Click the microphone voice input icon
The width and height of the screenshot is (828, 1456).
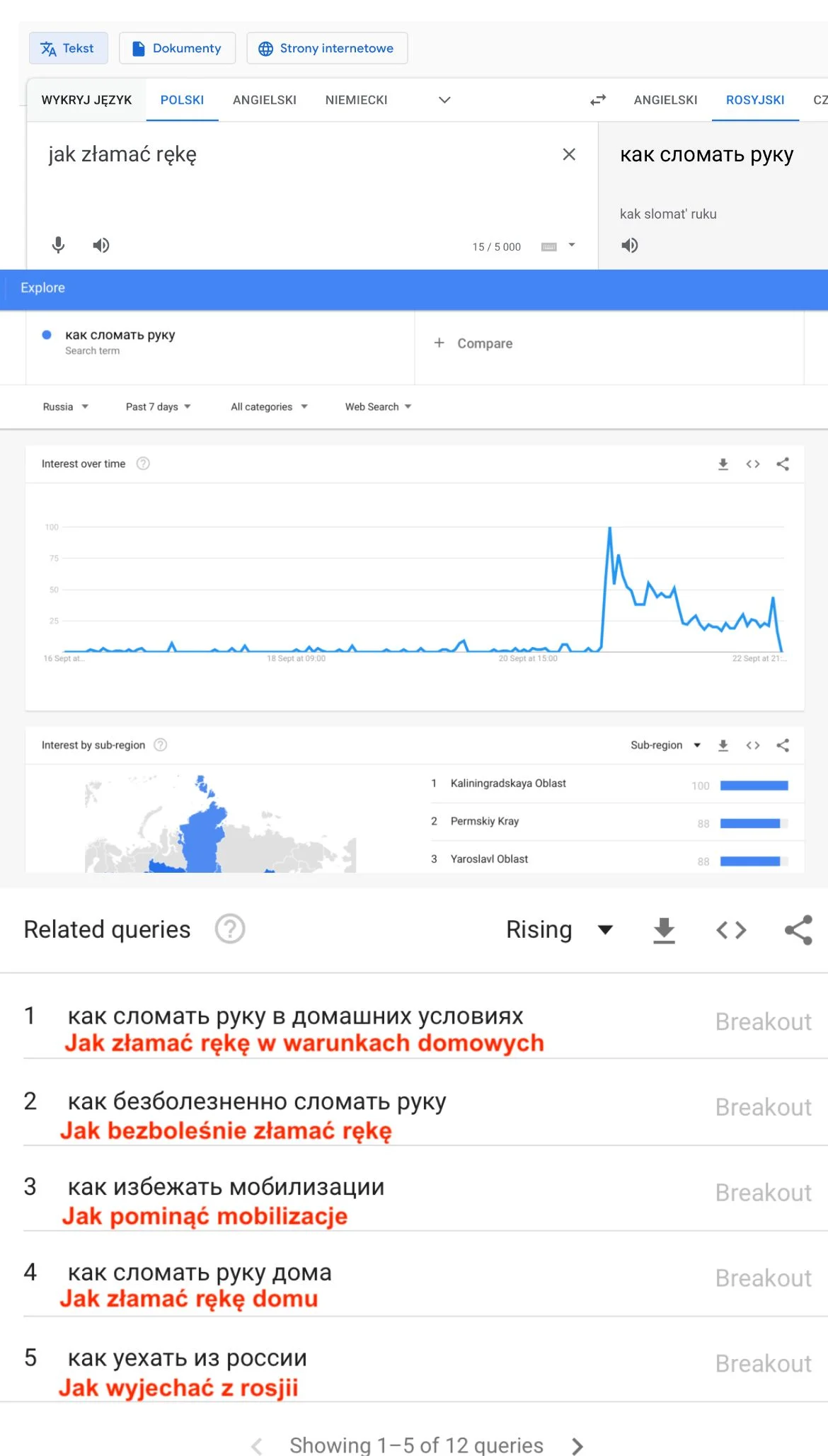coord(59,245)
